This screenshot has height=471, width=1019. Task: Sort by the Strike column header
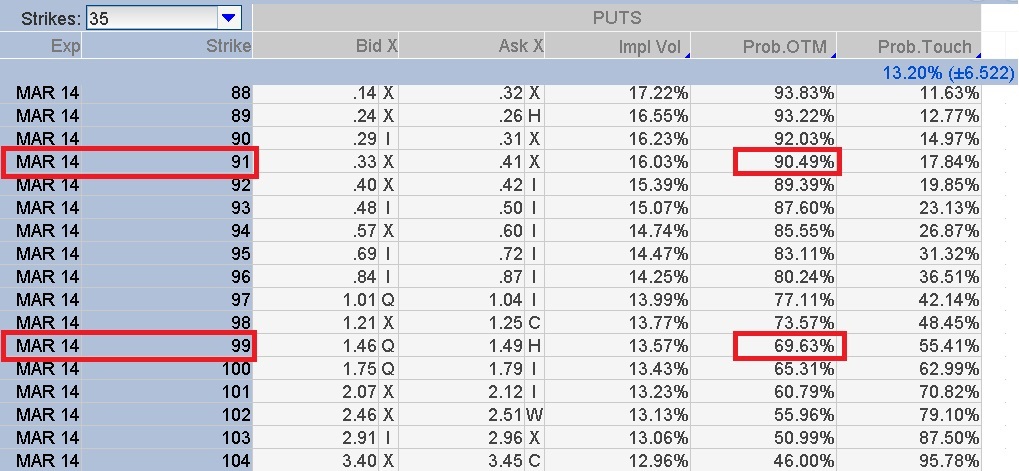(x=228, y=45)
